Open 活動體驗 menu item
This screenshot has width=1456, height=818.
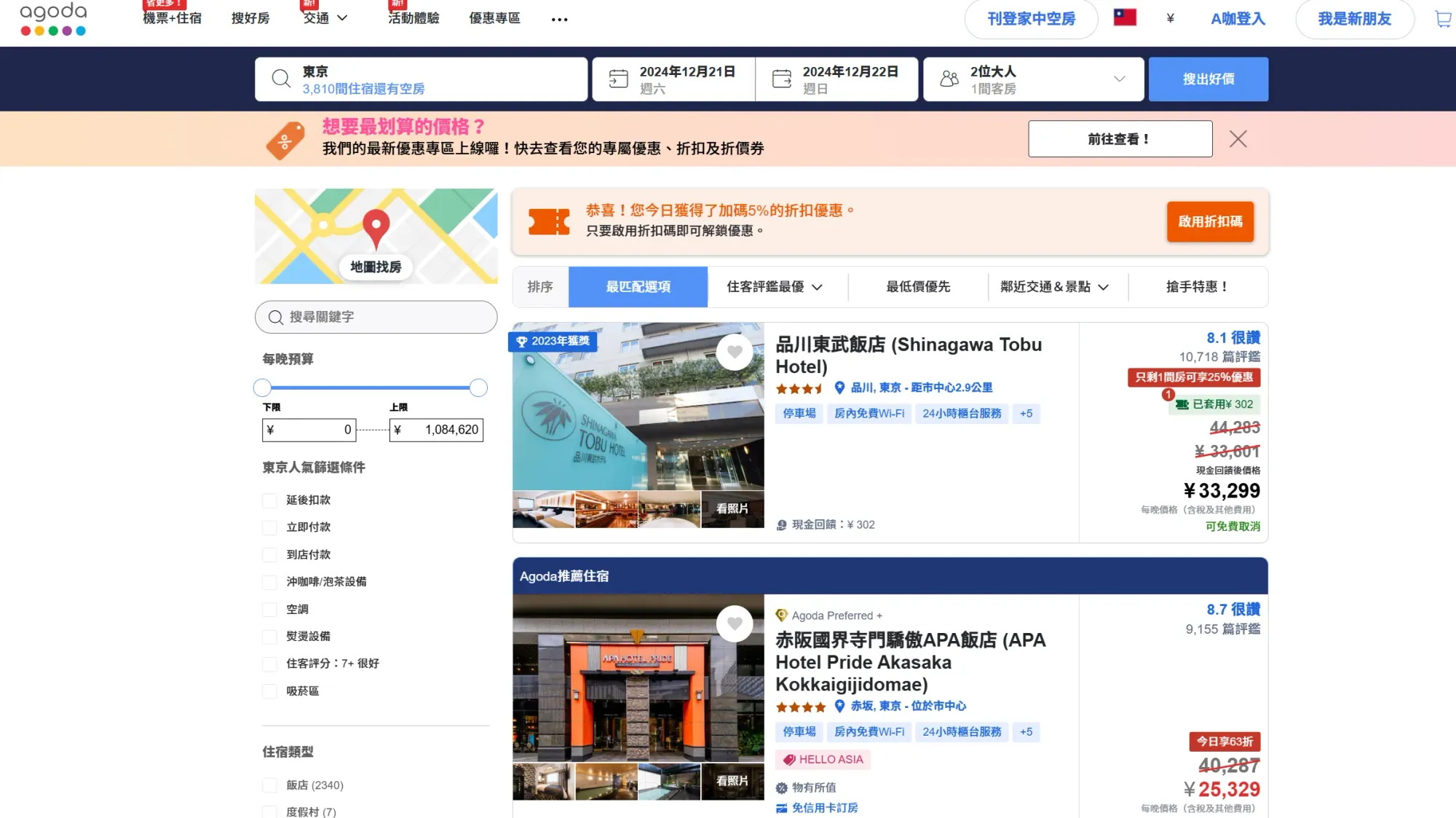tap(414, 18)
